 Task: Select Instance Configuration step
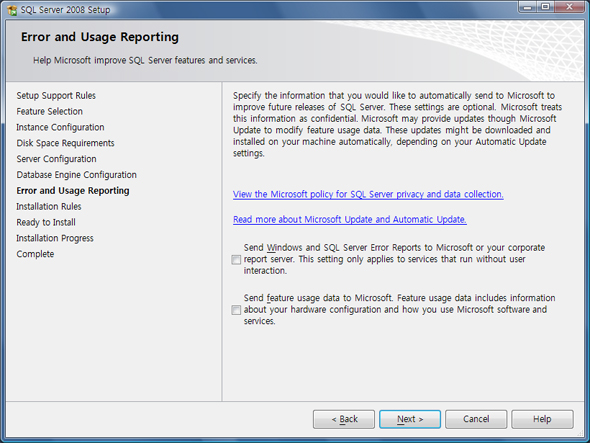pos(60,127)
